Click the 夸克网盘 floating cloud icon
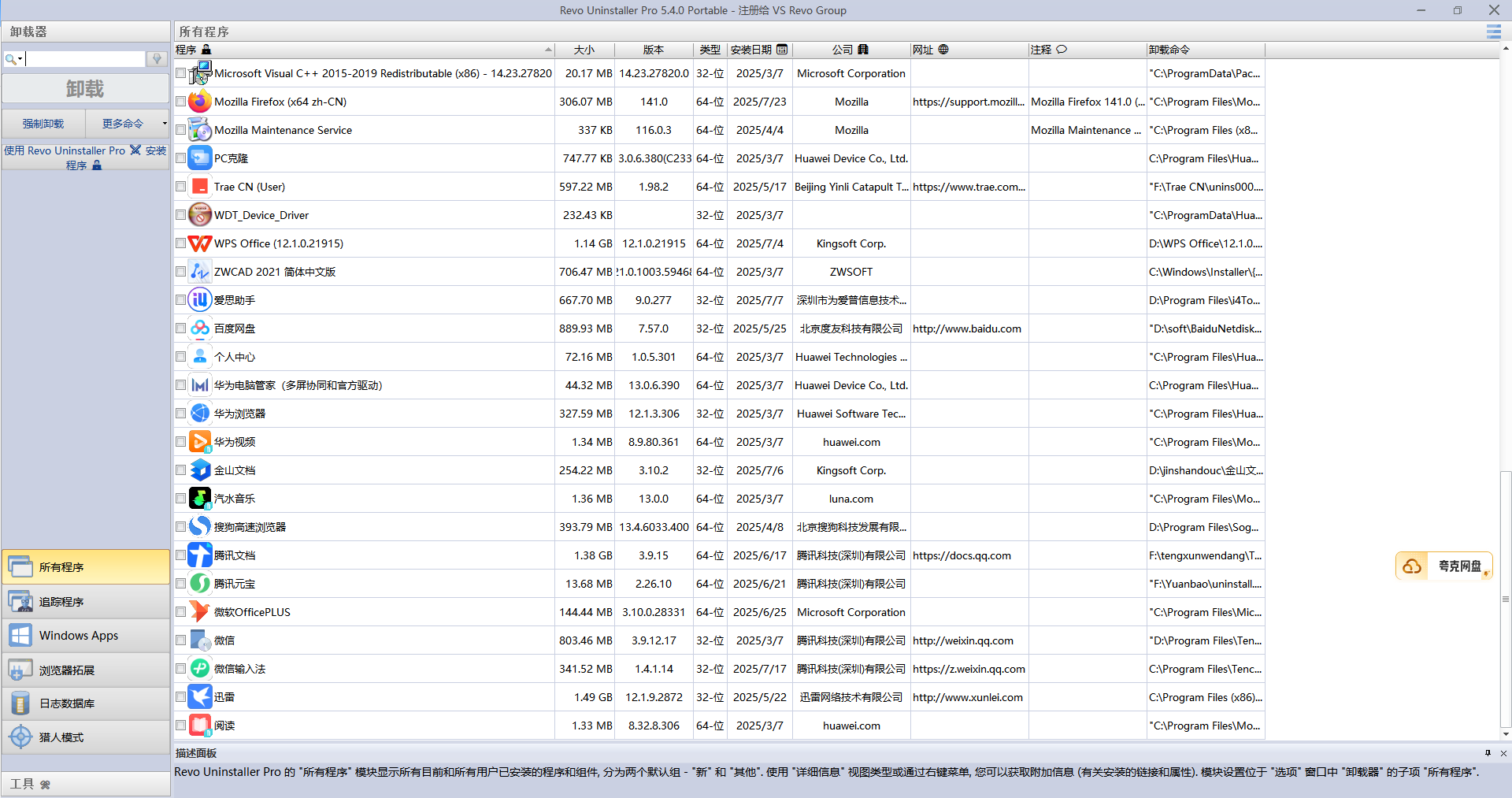1512x798 pixels. [1412, 566]
